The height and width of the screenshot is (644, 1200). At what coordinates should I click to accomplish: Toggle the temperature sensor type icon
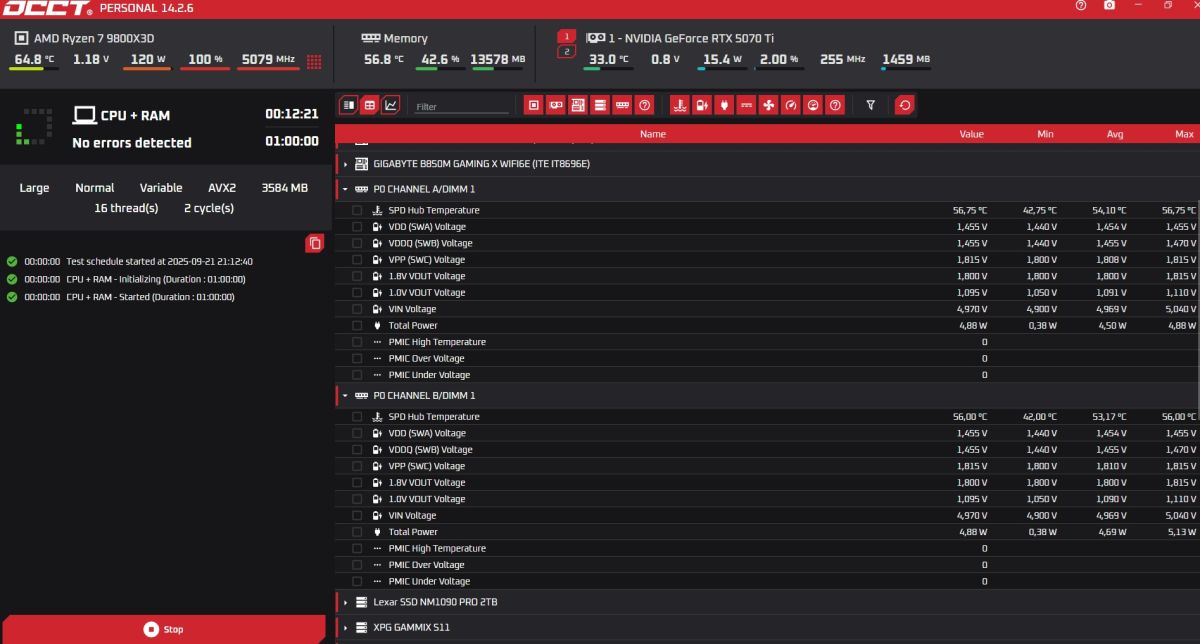click(x=680, y=105)
